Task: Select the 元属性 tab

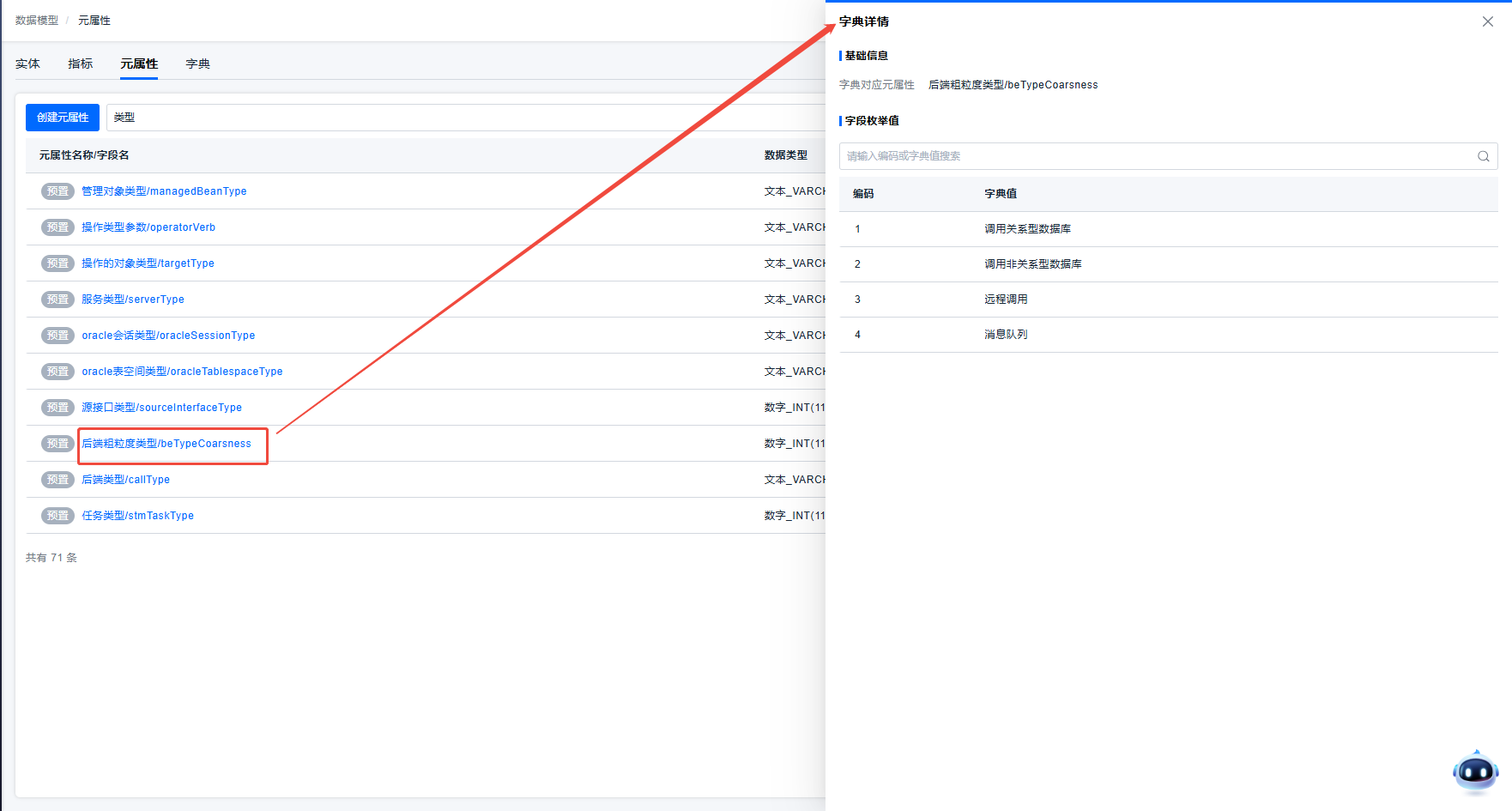Action: (139, 64)
